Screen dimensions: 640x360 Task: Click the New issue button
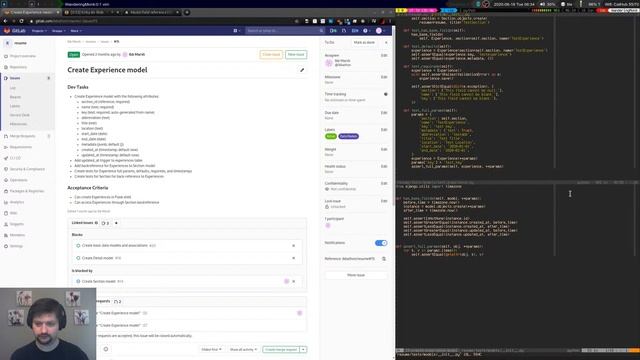pyautogui.click(x=296, y=55)
